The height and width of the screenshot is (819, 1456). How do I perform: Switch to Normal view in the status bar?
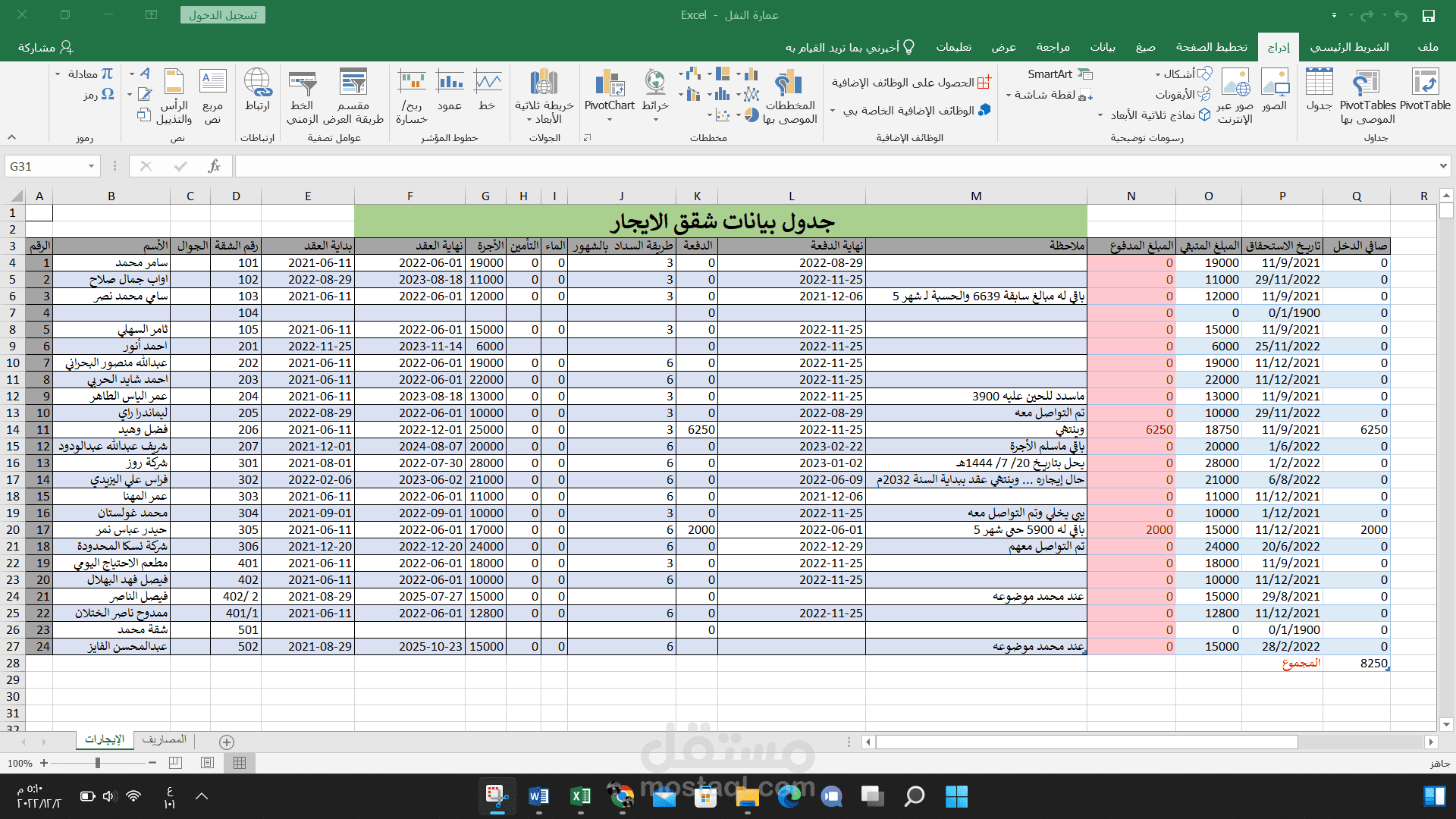(240, 763)
